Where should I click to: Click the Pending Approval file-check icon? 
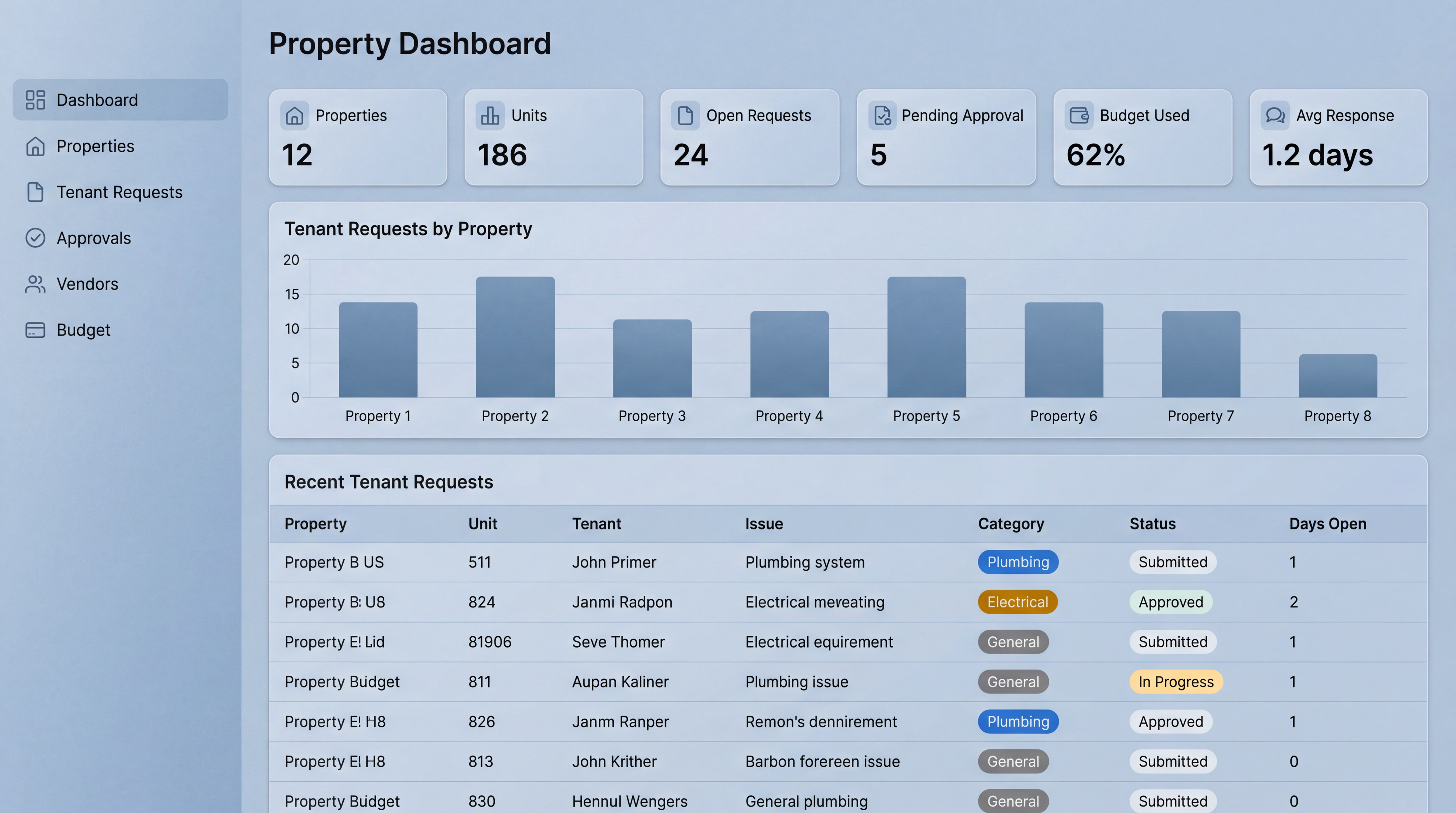(882, 115)
